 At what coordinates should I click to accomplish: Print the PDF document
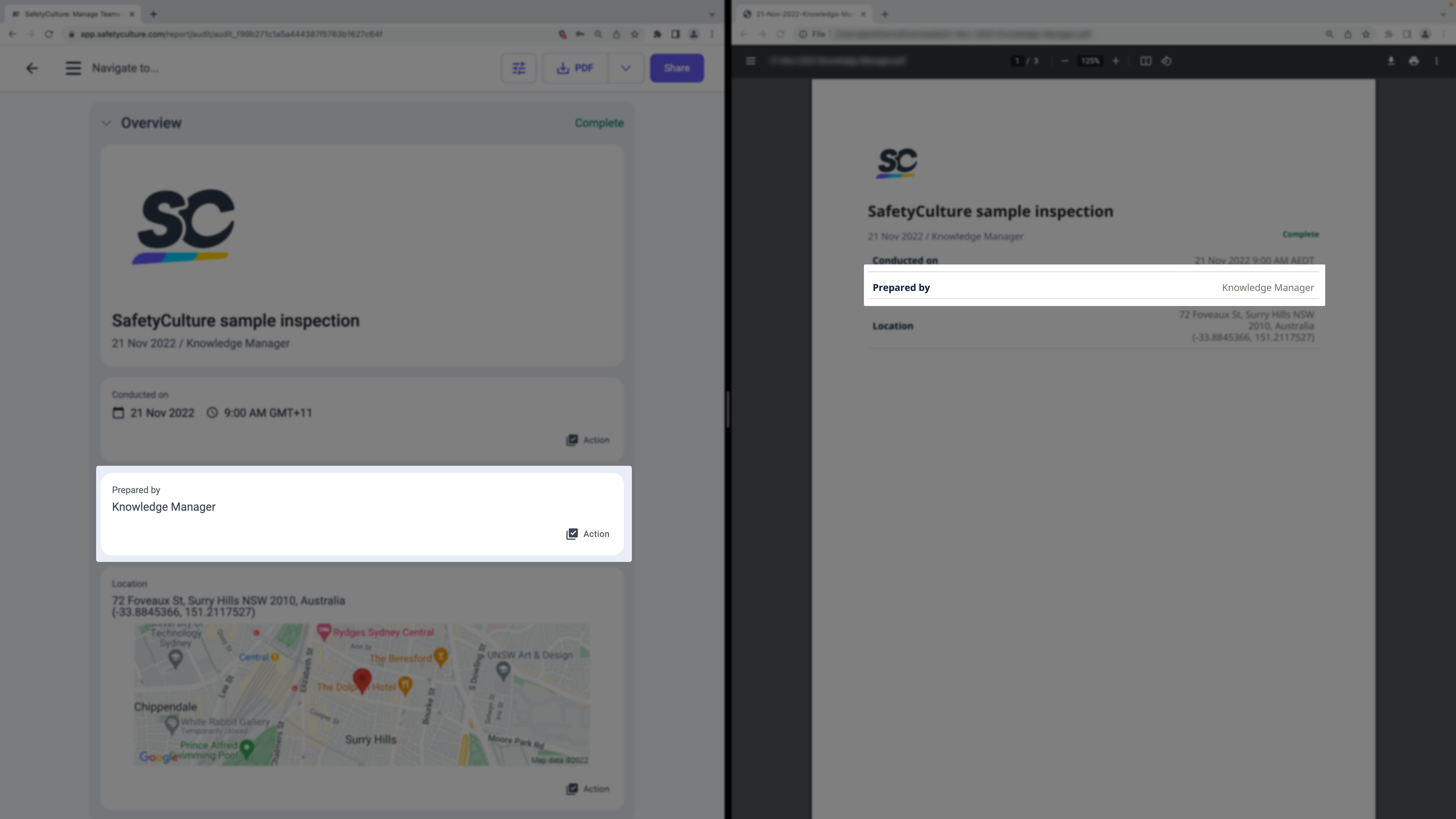pos(1414,61)
